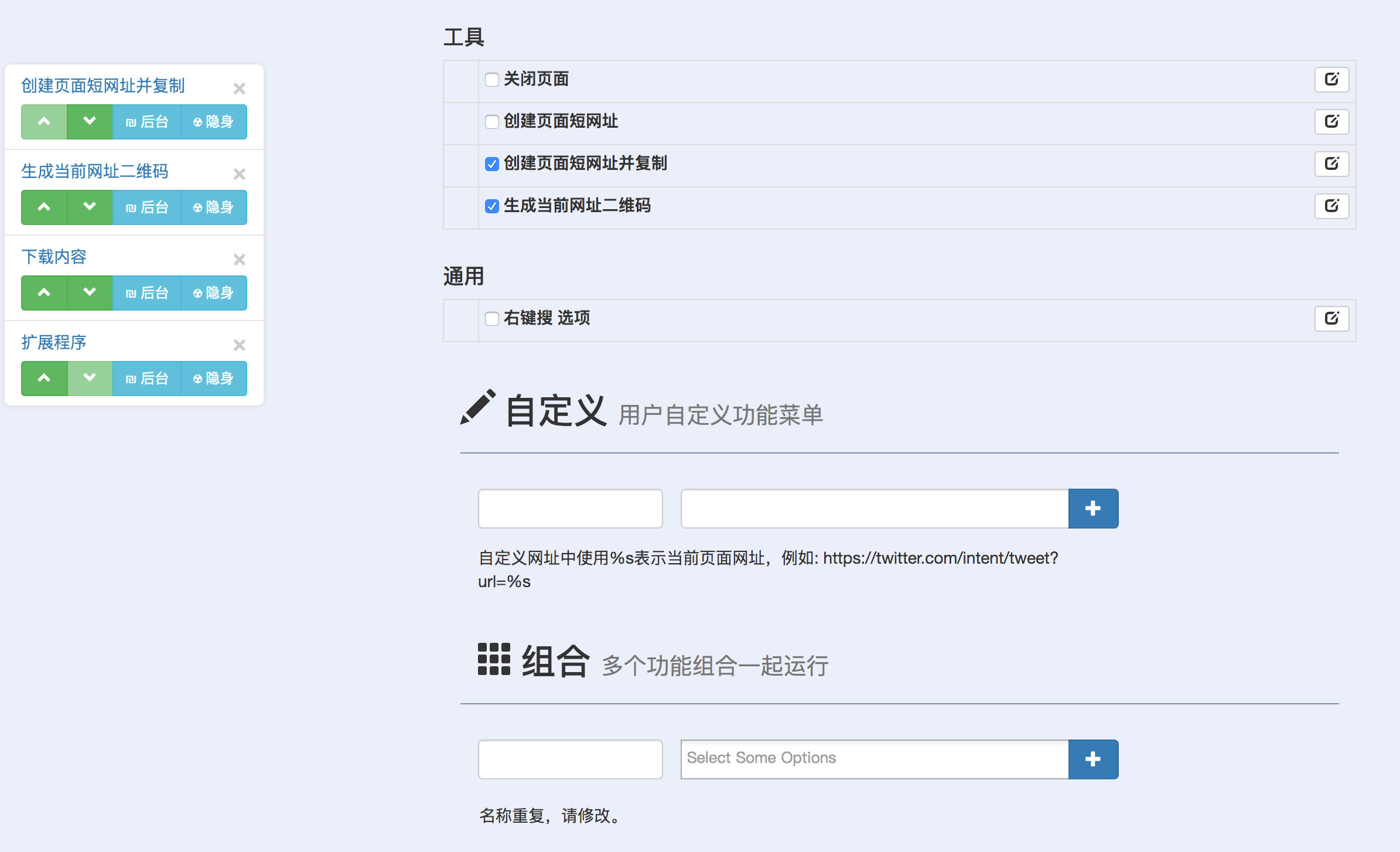Move the 生成当前网址二维码 card down
The height and width of the screenshot is (852, 1400).
pos(89,207)
